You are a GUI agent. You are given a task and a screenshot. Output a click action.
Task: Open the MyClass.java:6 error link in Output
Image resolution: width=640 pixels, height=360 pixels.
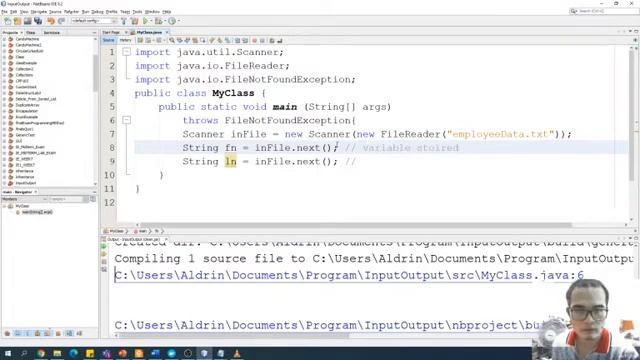(x=349, y=275)
